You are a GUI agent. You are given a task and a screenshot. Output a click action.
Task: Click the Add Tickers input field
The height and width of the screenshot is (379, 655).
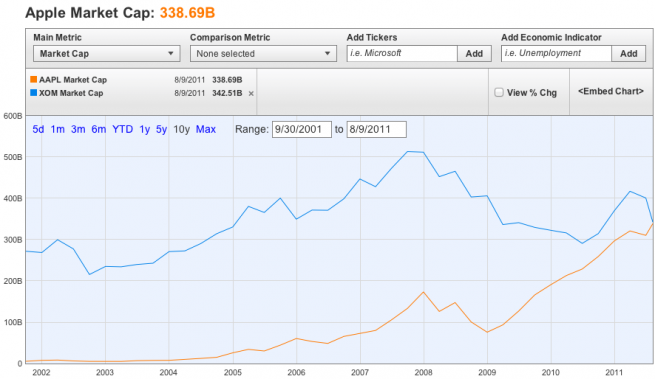(402, 53)
